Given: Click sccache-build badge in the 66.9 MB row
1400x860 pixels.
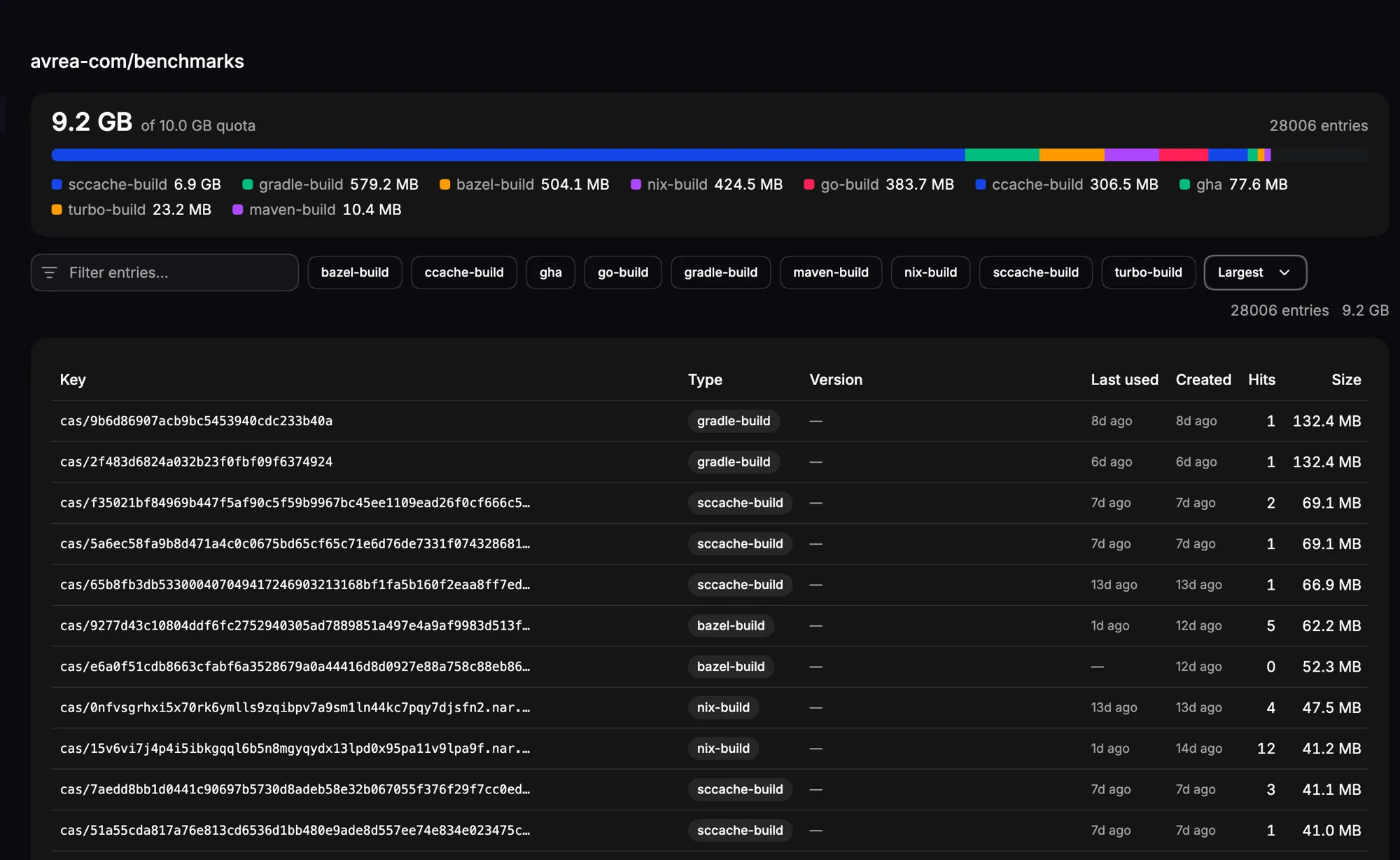Looking at the screenshot, I should click(x=740, y=585).
